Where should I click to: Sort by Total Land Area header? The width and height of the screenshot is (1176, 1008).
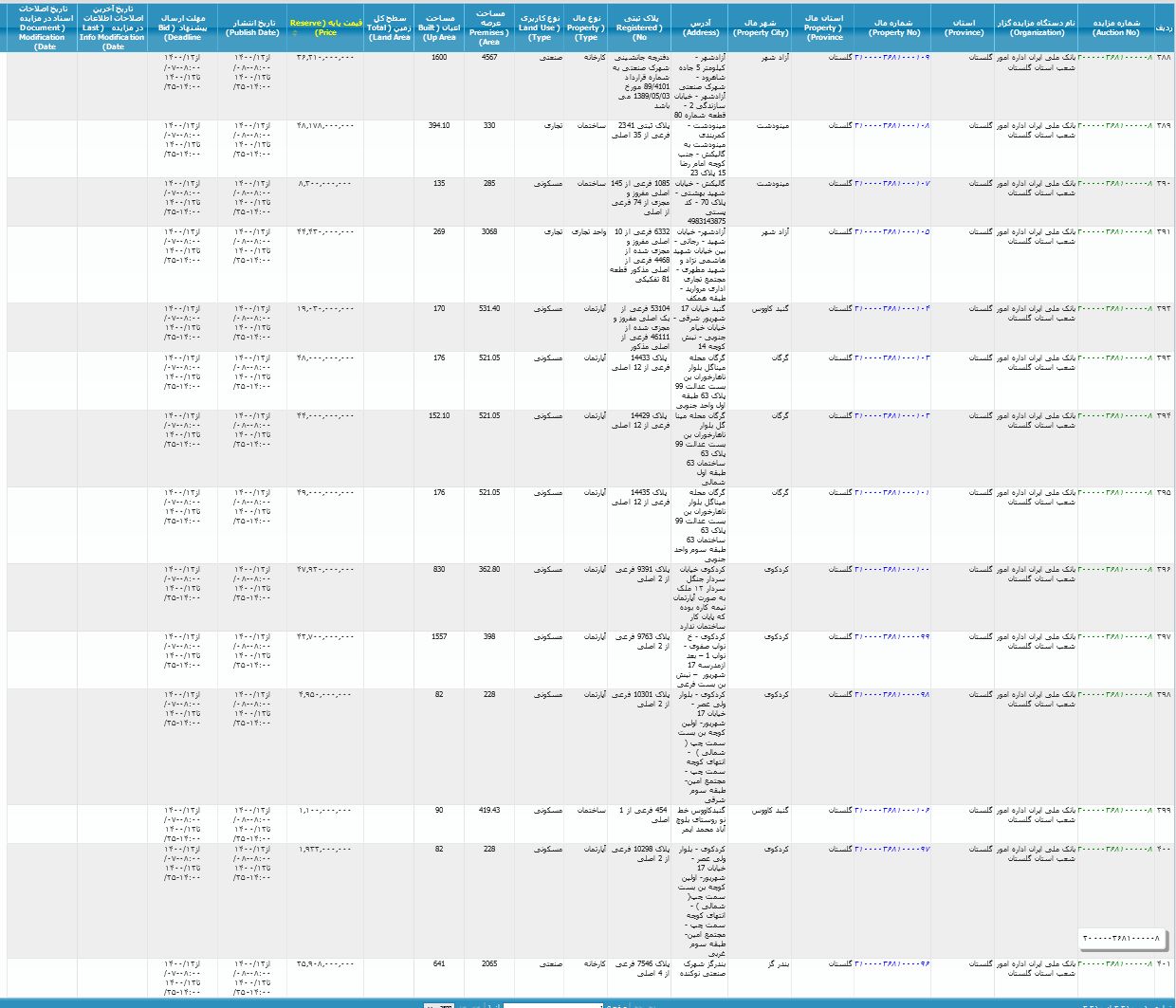[x=389, y=27]
